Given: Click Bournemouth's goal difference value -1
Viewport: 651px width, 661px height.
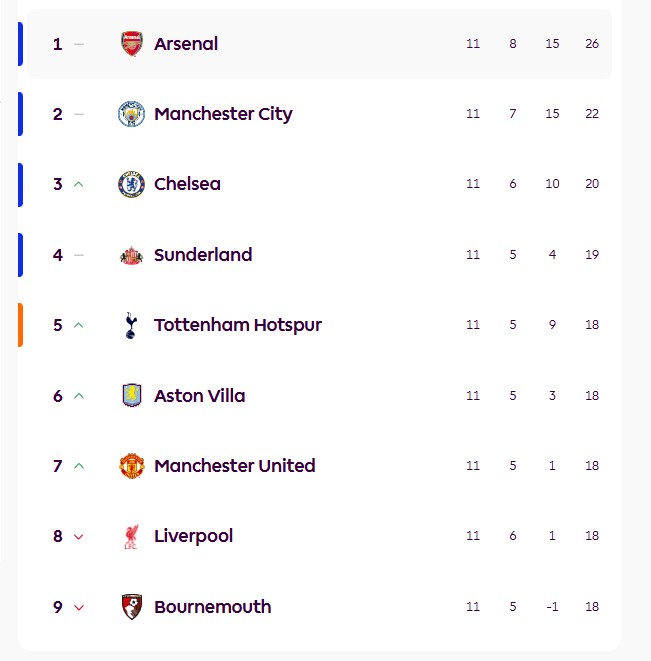Looking at the screenshot, I should coord(552,607).
